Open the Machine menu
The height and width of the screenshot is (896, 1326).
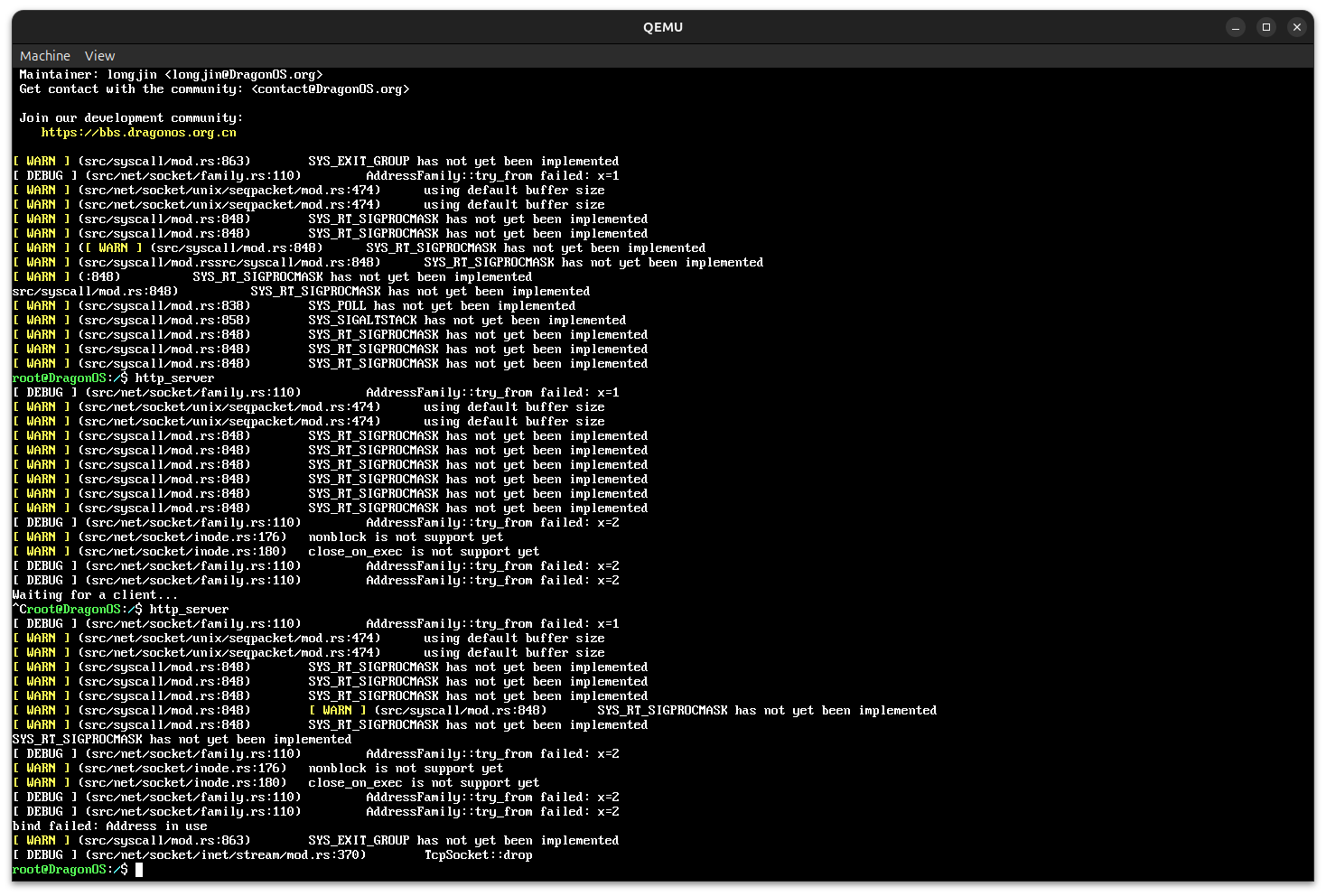coord(44,56)
